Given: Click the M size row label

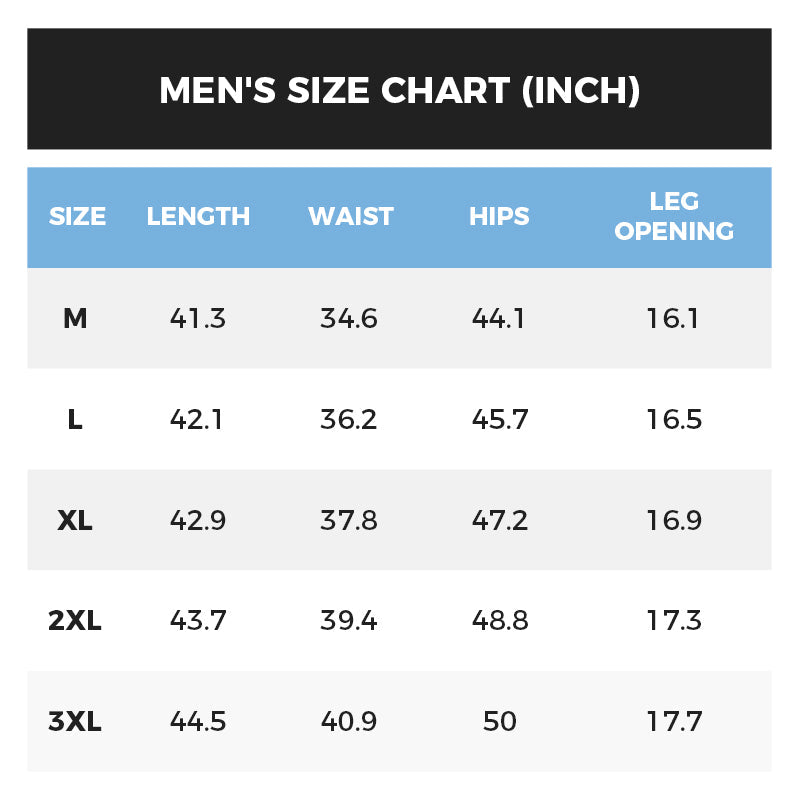Looking at the screenshot, I should tap(75, 319).
